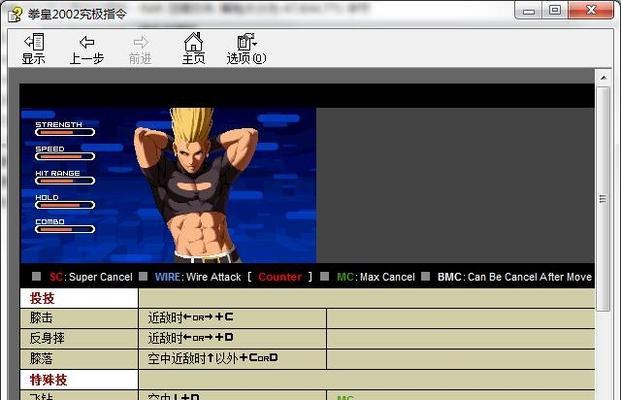Click the 近敌时←or→+D command cell
This screenshot has width=621, height=400.
coord(232,339)
